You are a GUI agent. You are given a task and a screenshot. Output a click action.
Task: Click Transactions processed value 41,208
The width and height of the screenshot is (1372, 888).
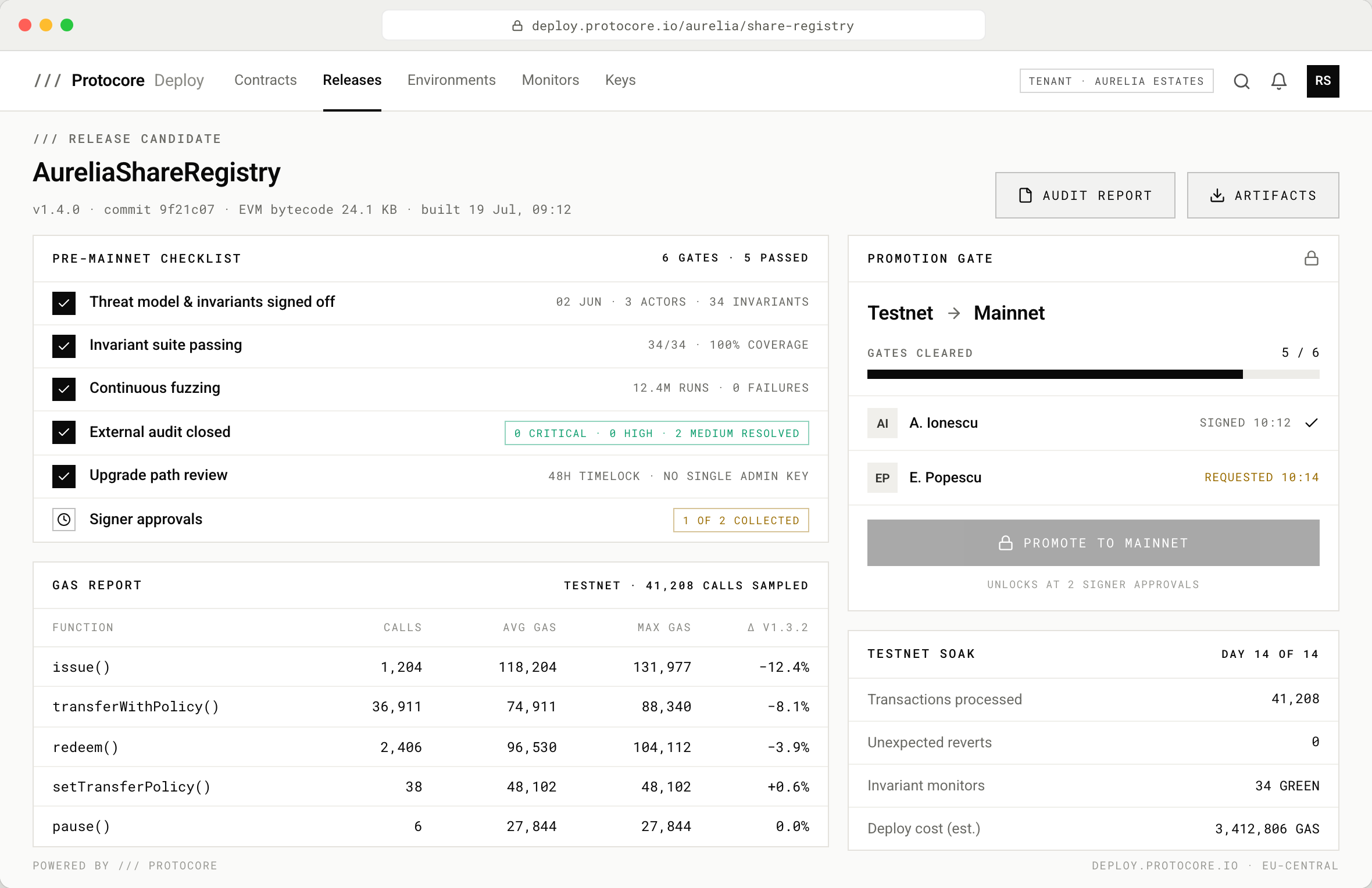(1295, 699)
